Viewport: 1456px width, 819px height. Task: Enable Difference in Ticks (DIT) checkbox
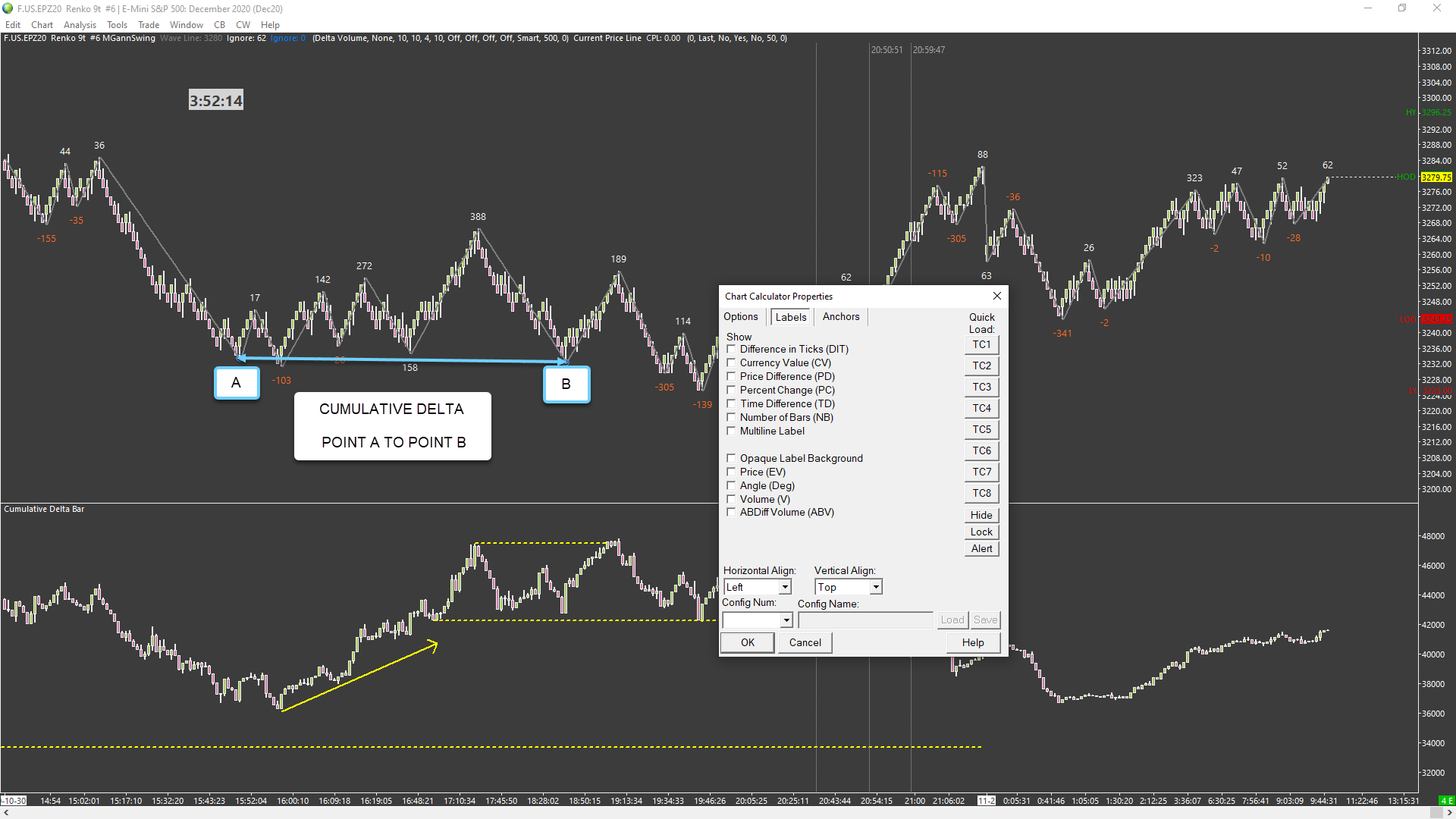(731, 349)
